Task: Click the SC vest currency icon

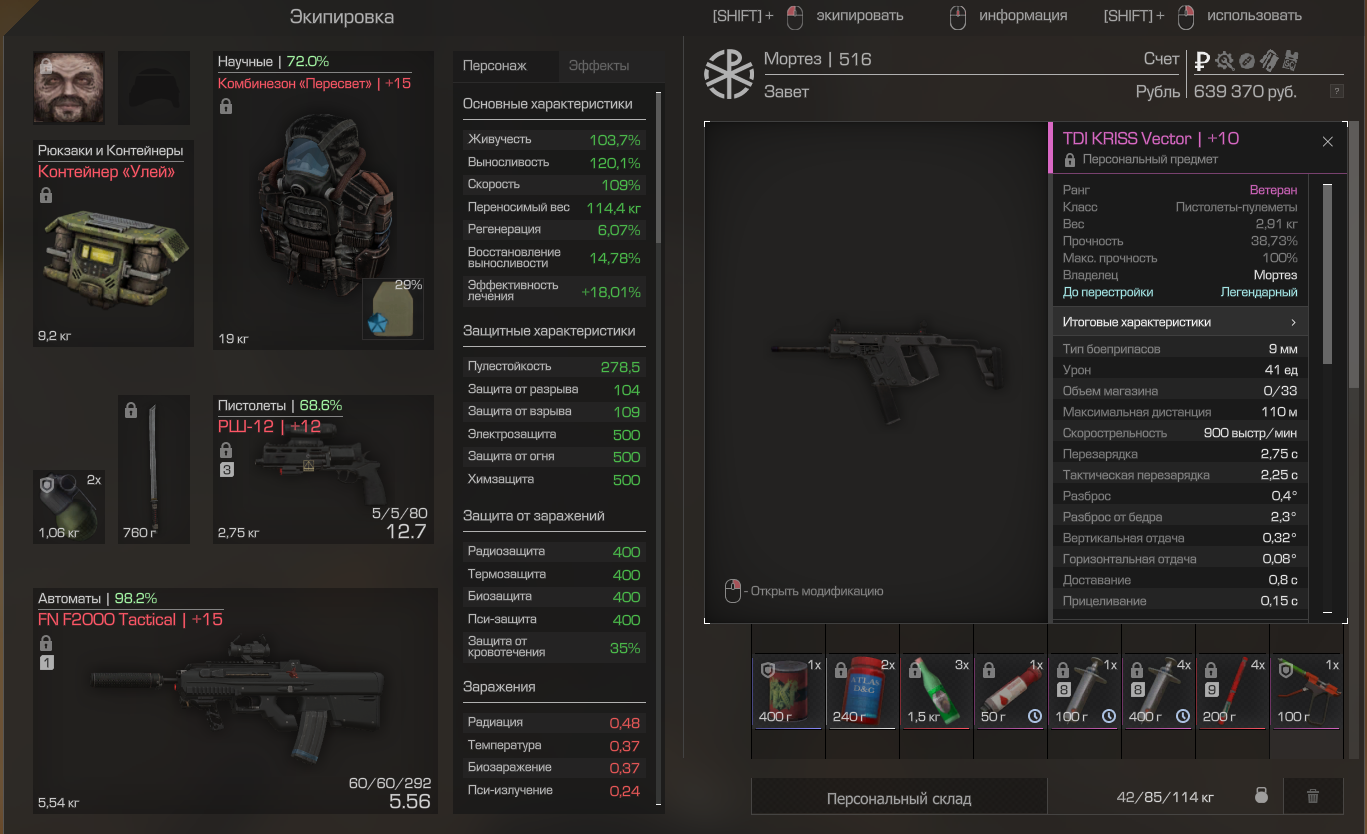Action: [1290, 60]
